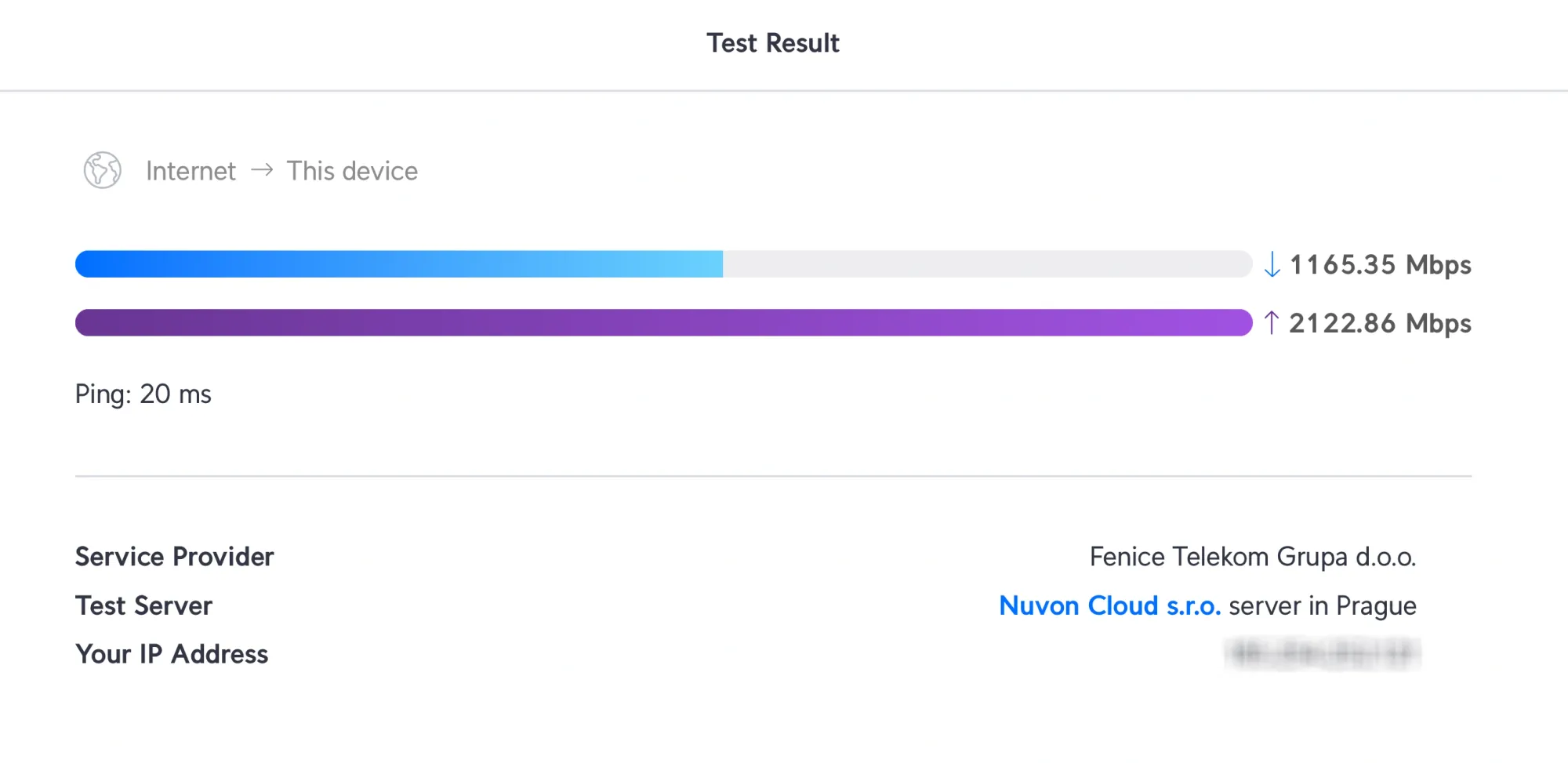Image resolution: width=1568 pixels, height=763 pixels.
Task: Click the blue download speed bar
Action: [x=398, y=264]
